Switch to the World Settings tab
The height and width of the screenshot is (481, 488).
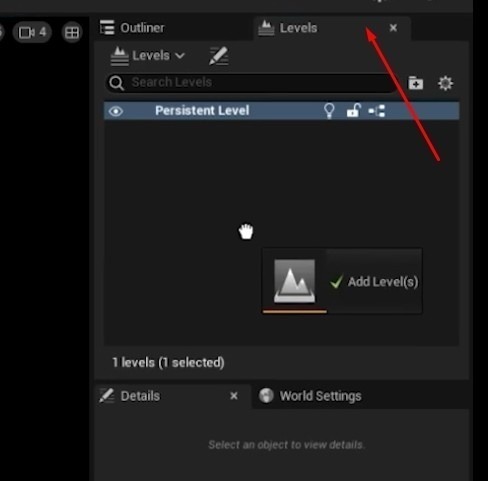(x=320, y=396)
